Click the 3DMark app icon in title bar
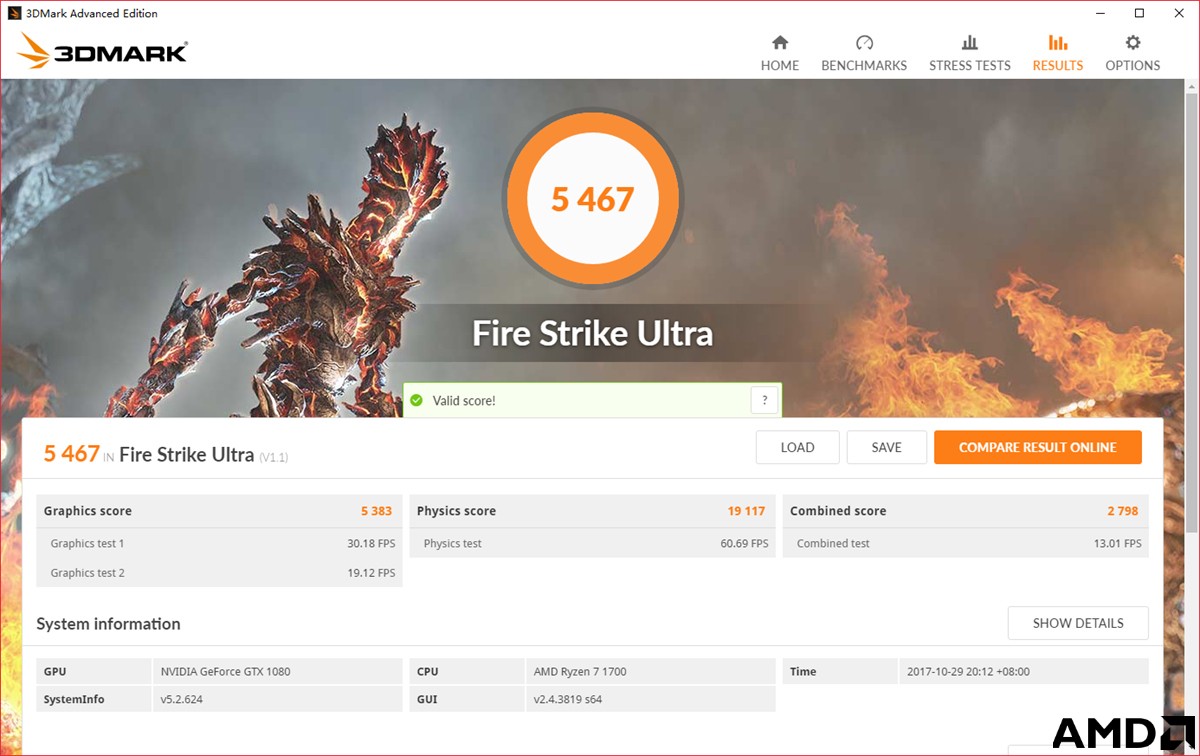Viewport: 1200px width, 756px height. 15,13
